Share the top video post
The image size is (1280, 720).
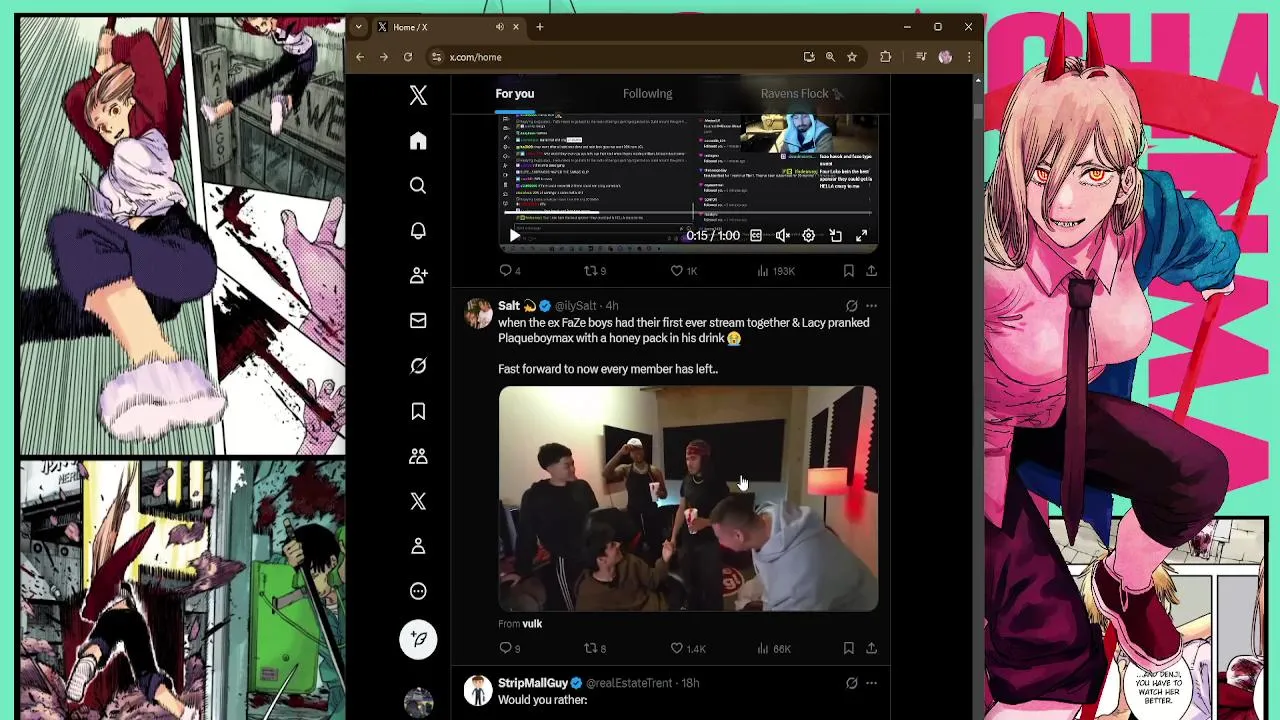871,271
